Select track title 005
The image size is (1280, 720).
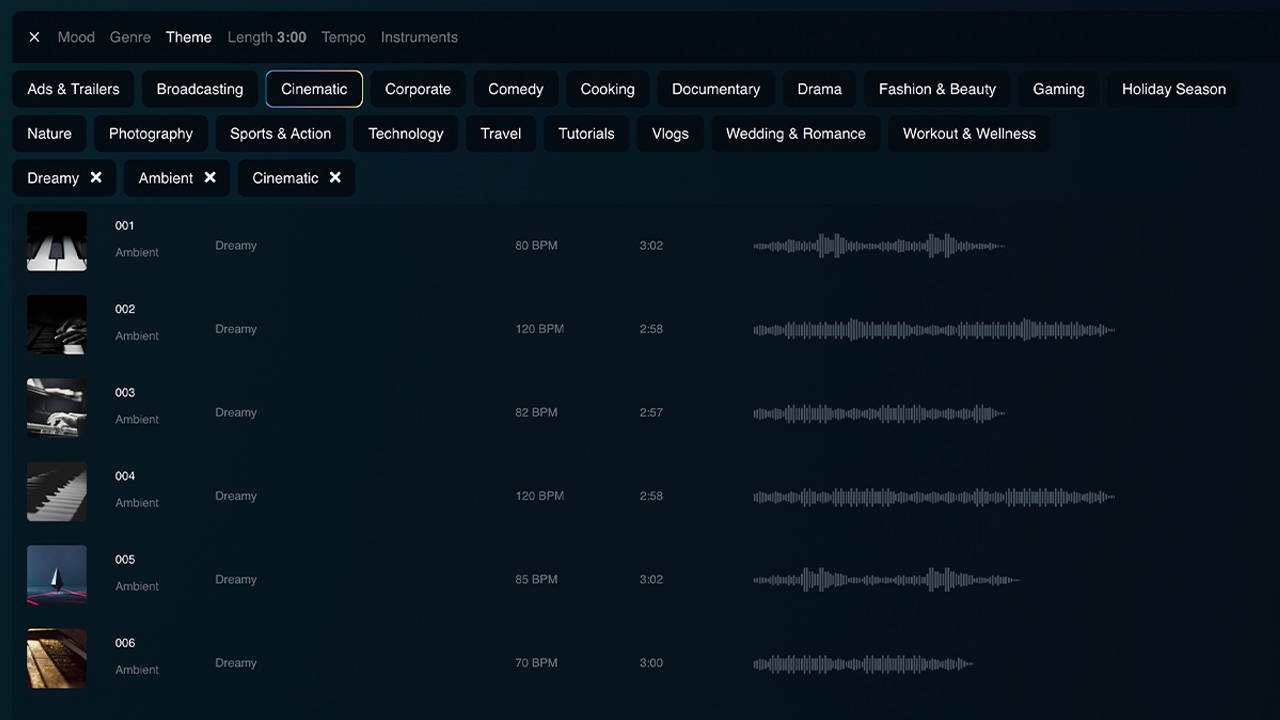[x=125, y=560]
